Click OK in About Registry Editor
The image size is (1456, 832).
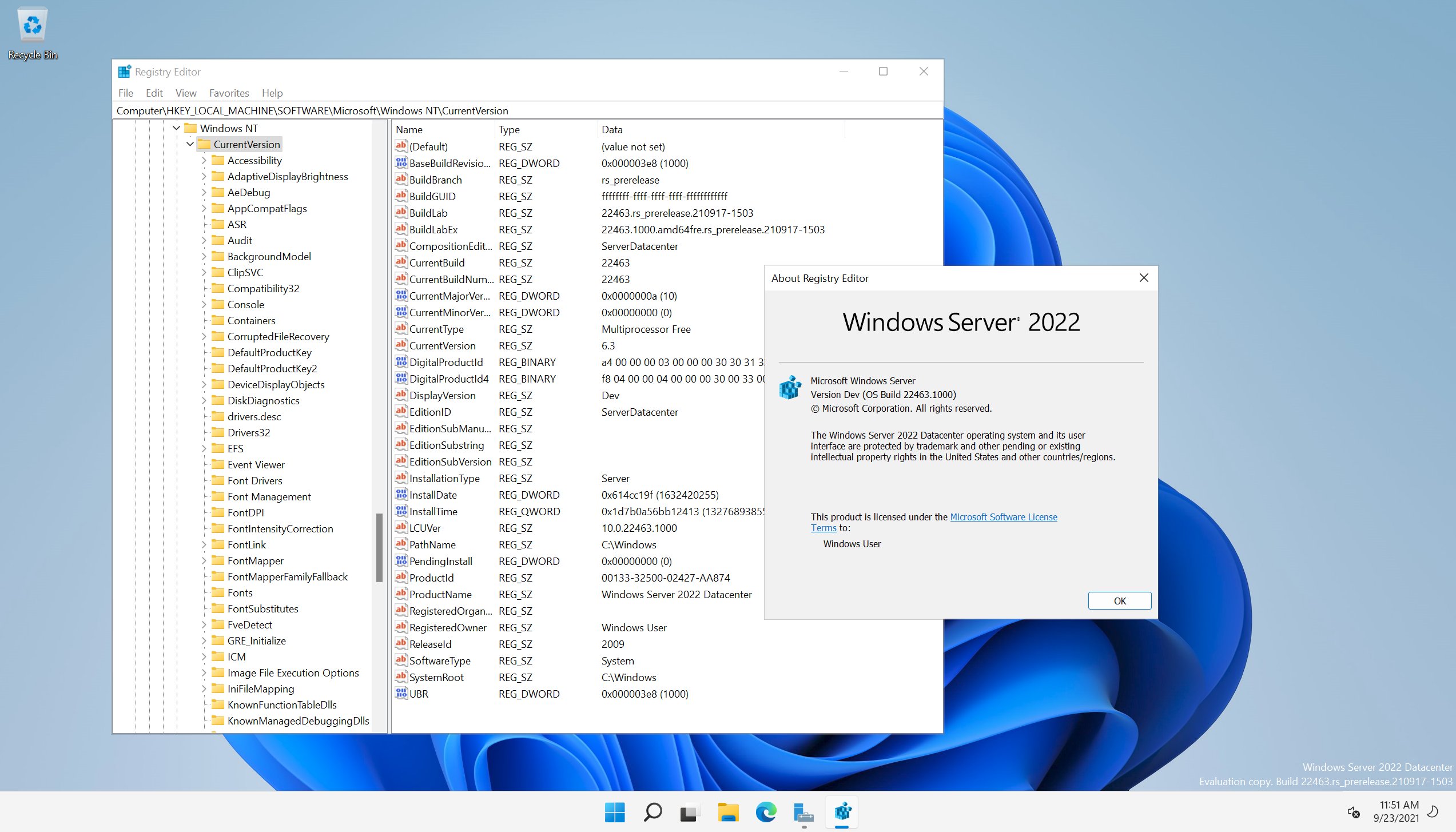pos(1119,600)
